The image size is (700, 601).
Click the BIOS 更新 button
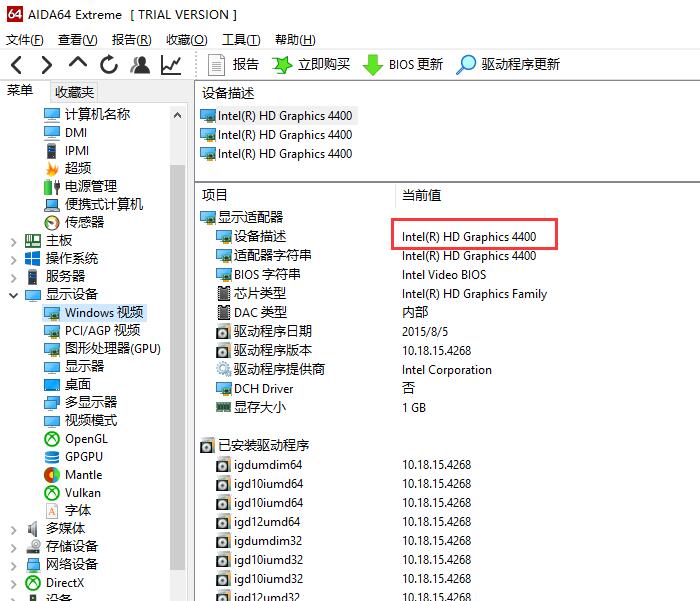[x=403, y=65]
